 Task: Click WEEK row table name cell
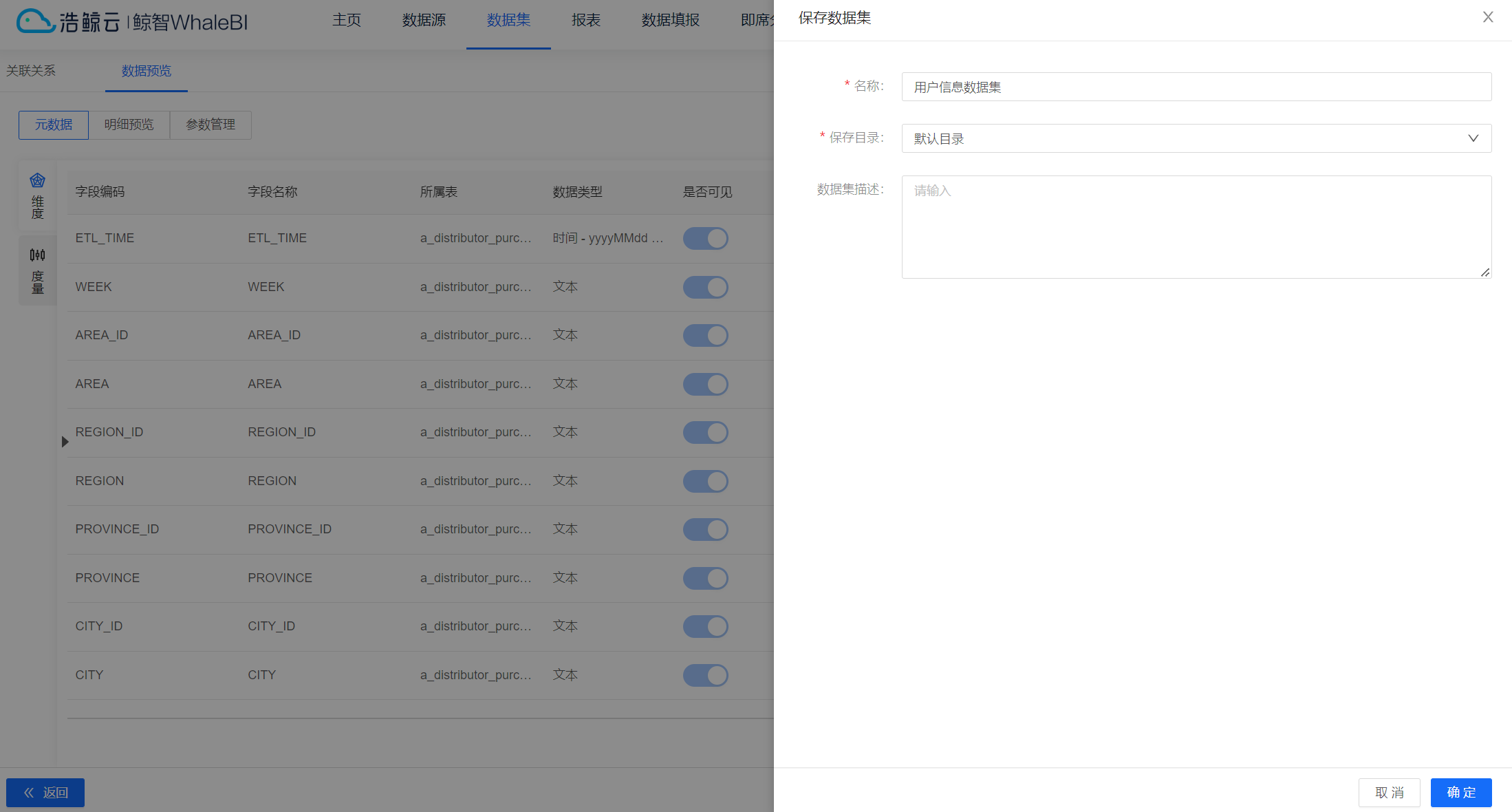coord(476,287)
